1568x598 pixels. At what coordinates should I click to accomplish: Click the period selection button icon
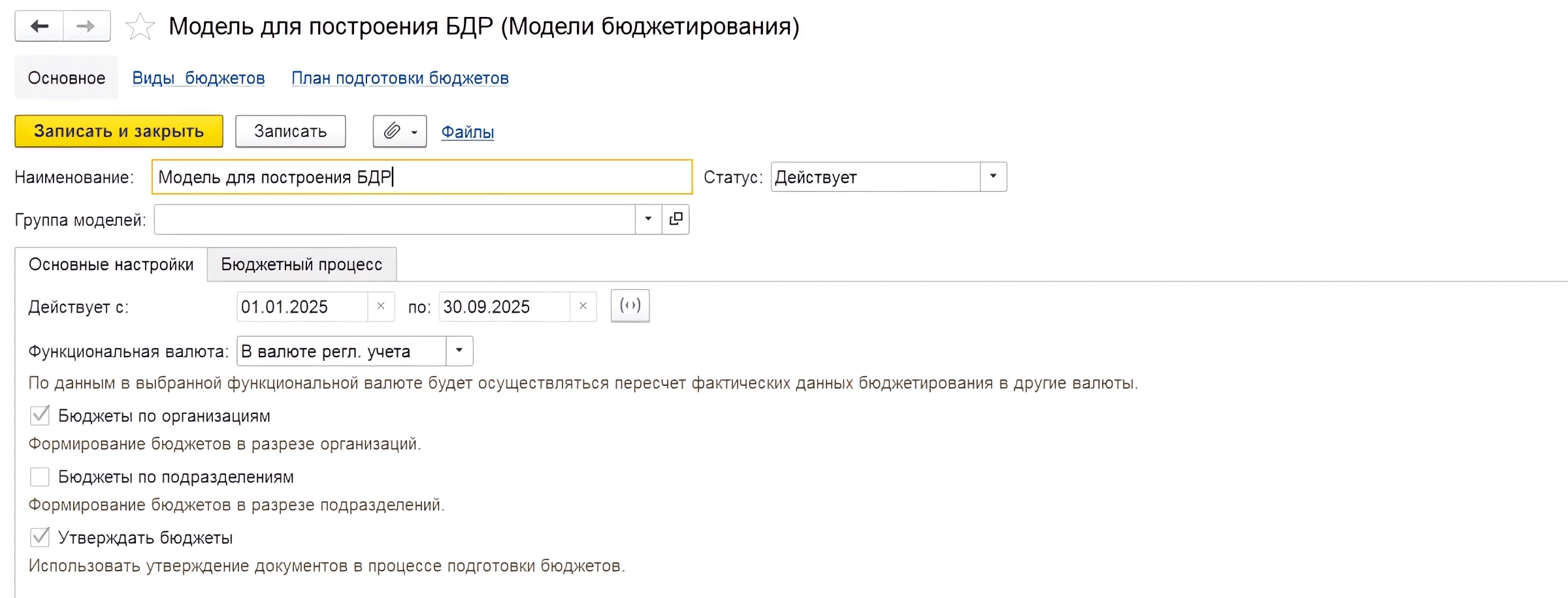tap(630, 306)
